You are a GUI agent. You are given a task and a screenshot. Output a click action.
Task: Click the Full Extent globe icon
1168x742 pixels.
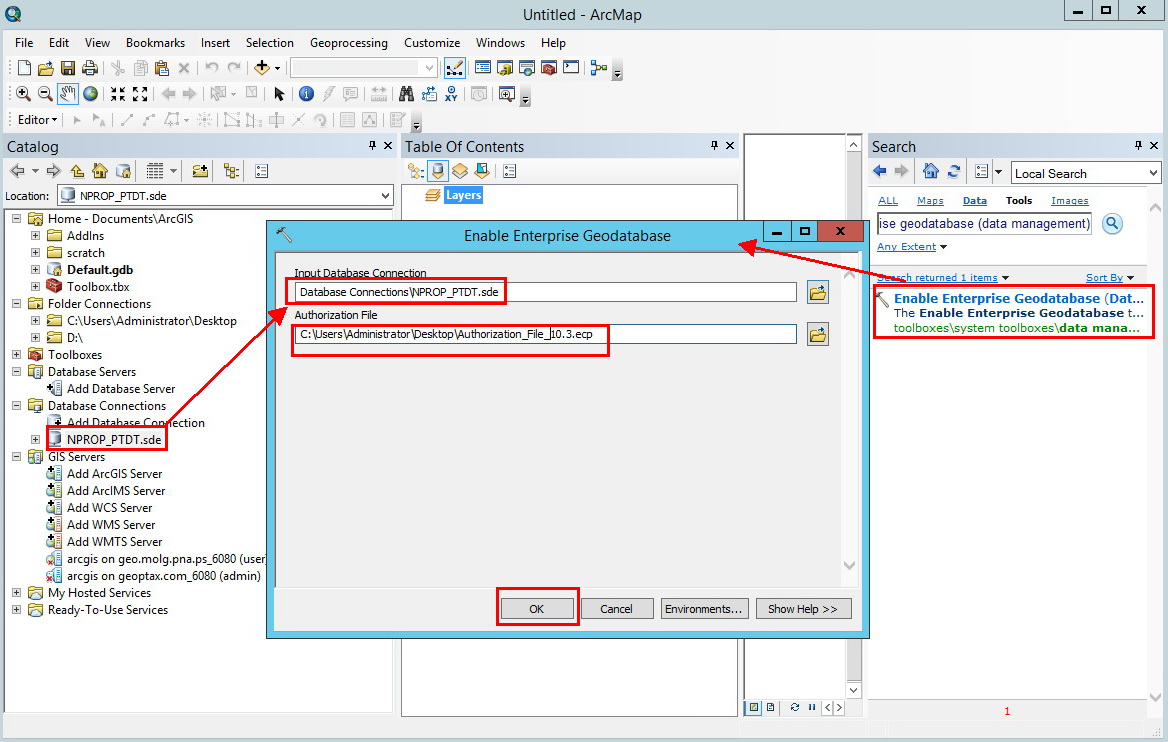[x=90, y=94]
